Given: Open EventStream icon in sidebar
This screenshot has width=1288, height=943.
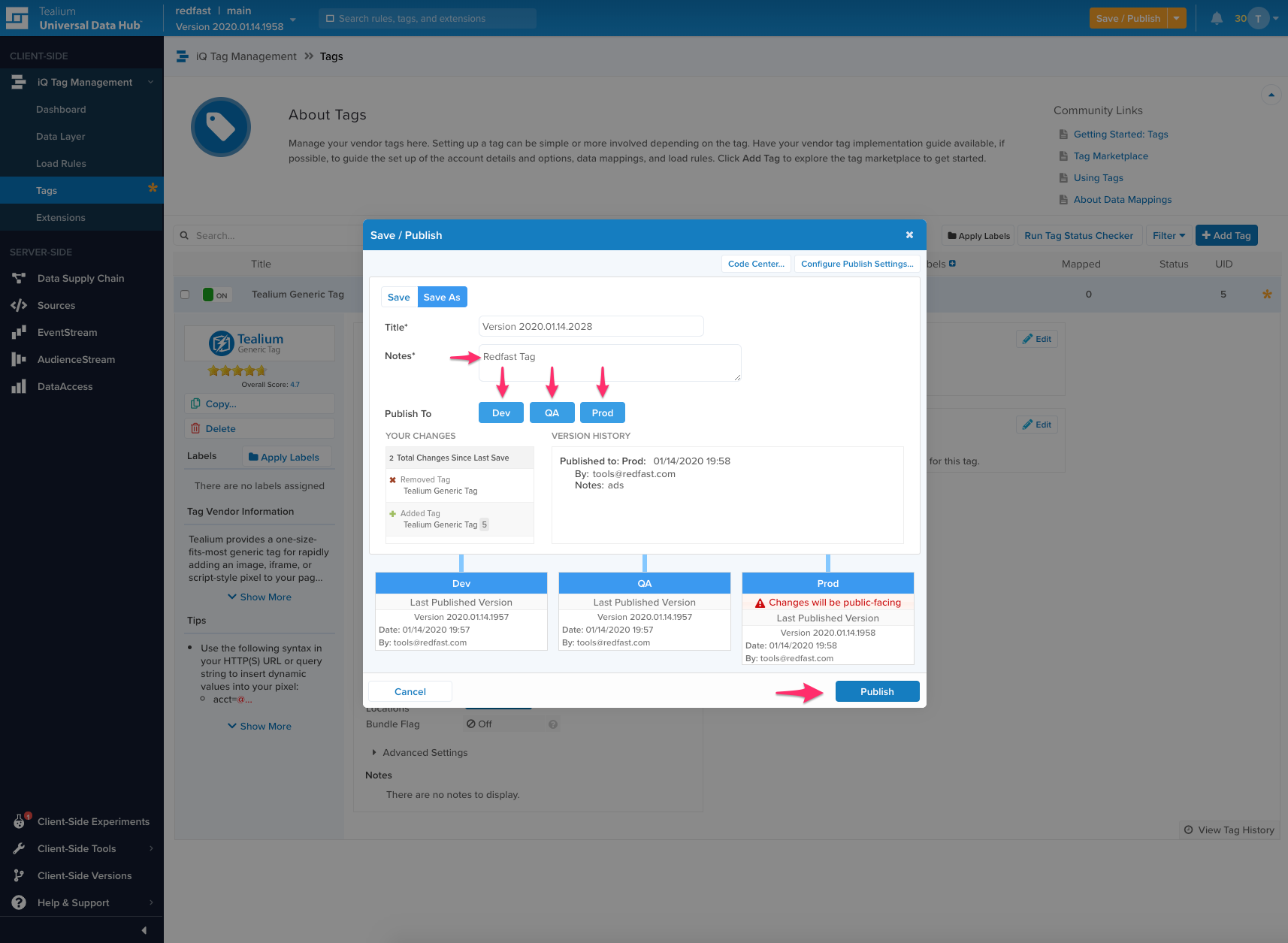Looking at the screenshot, I should coord(19,332).
